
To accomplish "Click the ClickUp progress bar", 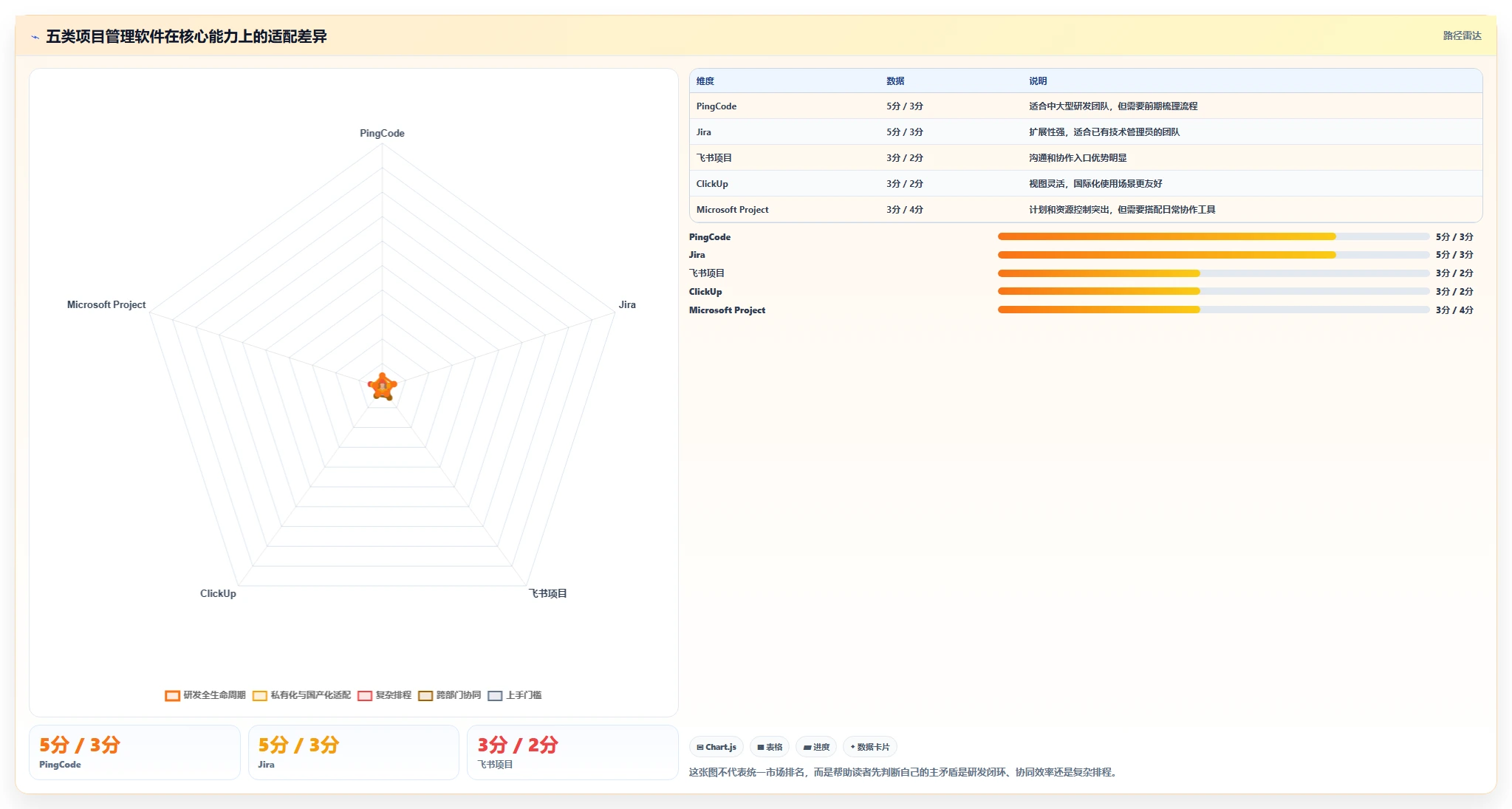I will [1213, 292].
